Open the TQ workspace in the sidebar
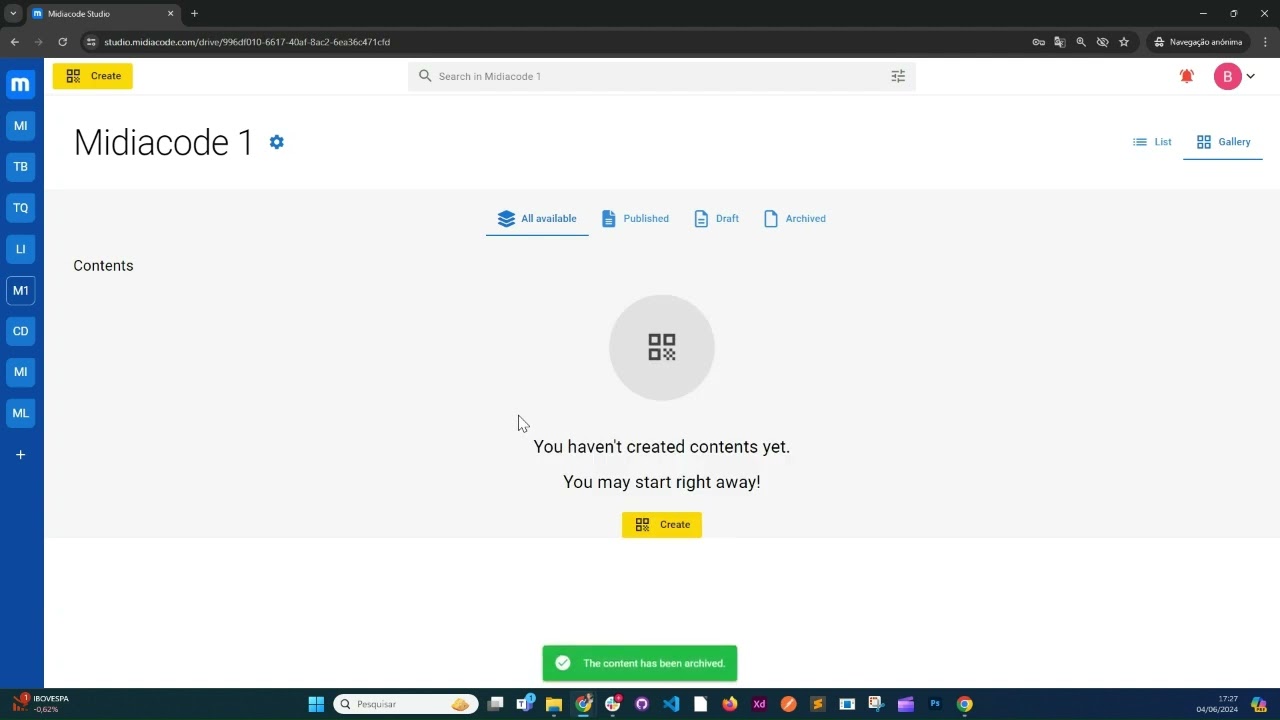Viewport: 1280px width, 720px height. pos(20,208)
